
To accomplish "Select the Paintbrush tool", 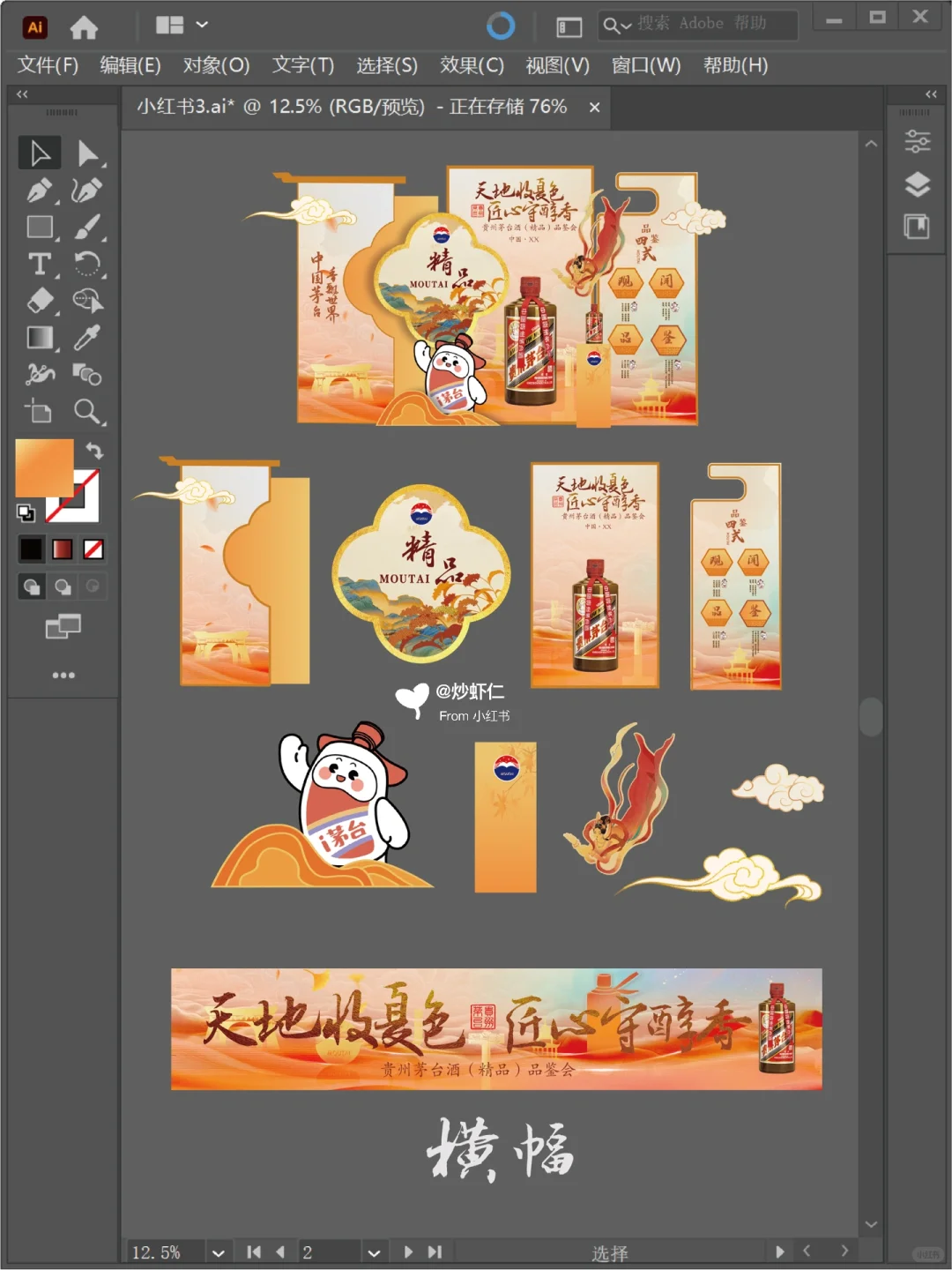I will click(x=87, y=227).
